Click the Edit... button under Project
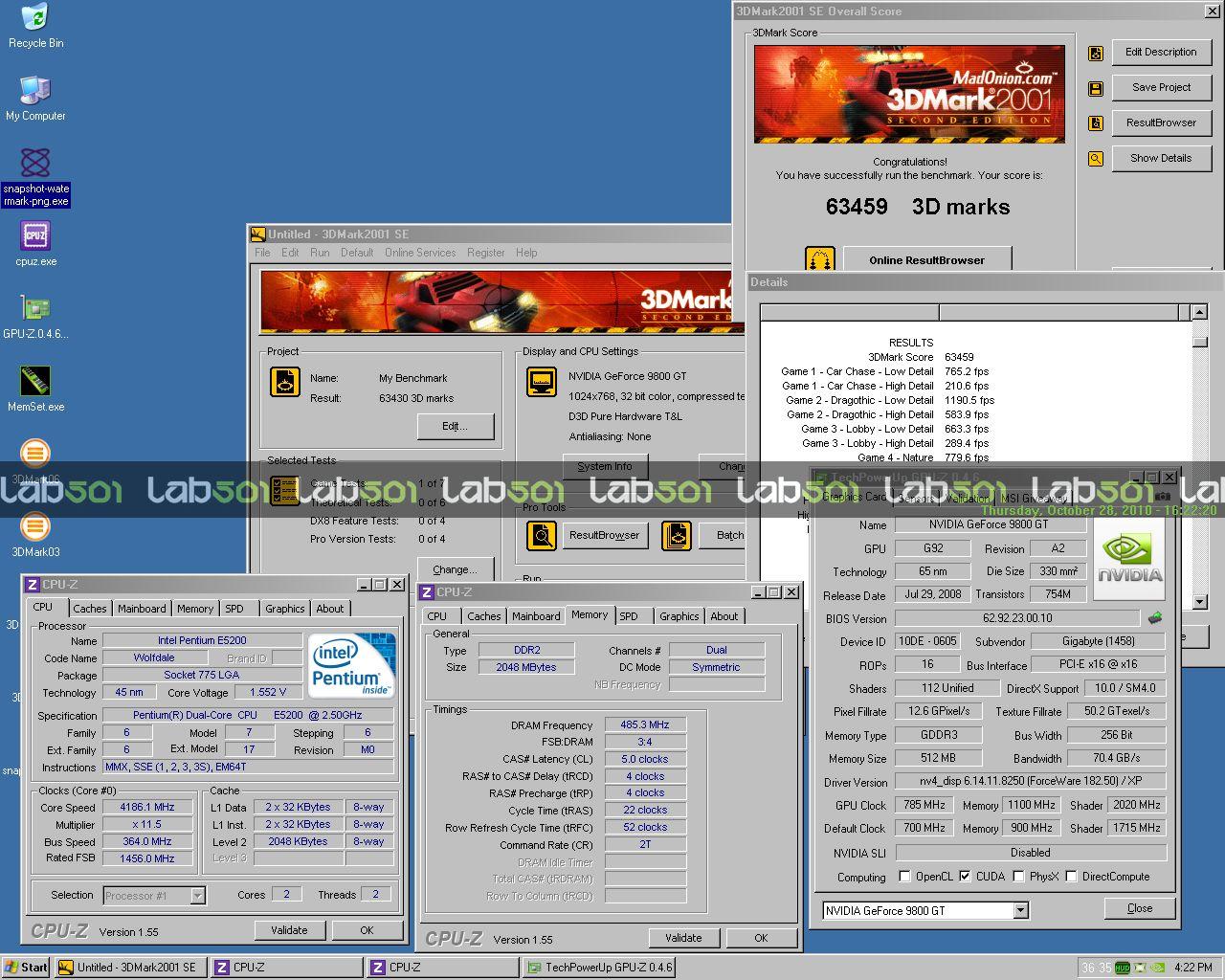 (x=455, y=426)
